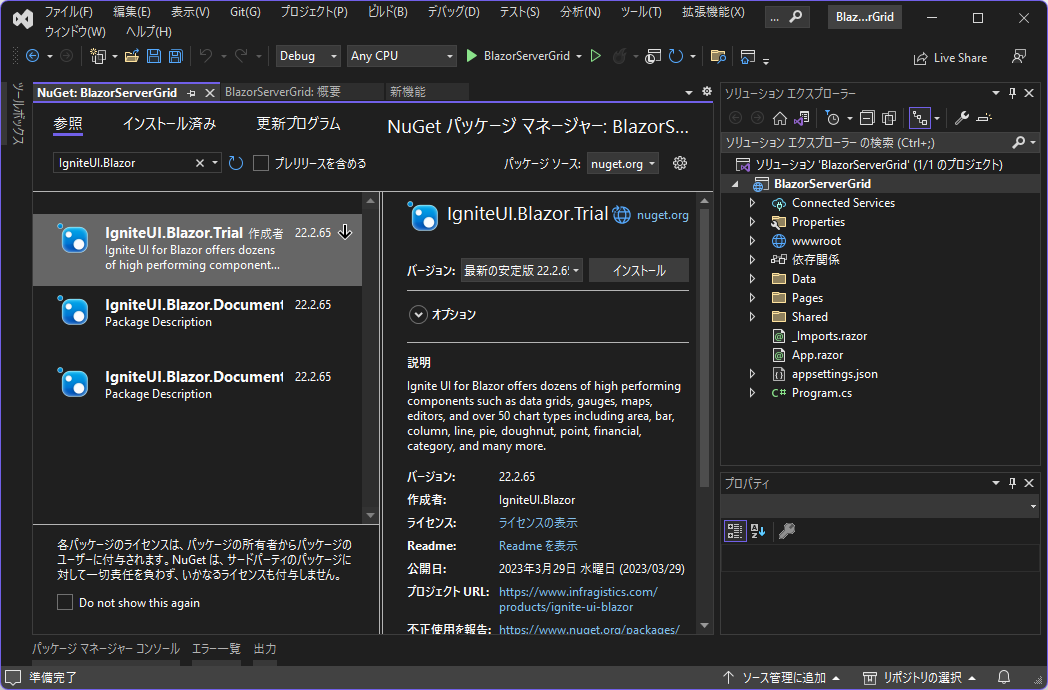Image resolution: width=1048 pixels, height=690 pixels.
Task: Click the Install (インストール) button
Action: [x=639, y=271]
